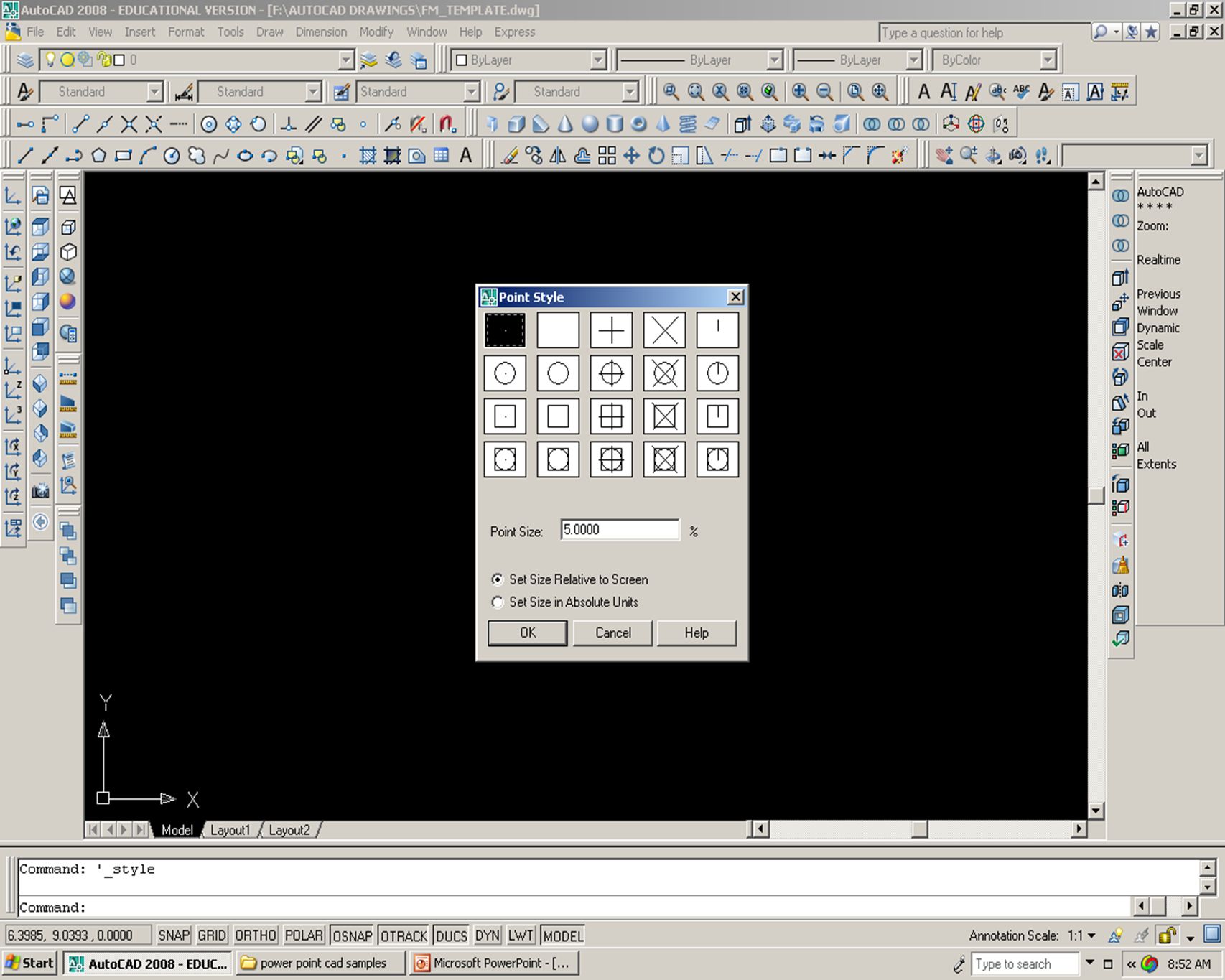1225x980 pixels.
Task: Open the text style Standard dropdown
Action: [155, 92]
